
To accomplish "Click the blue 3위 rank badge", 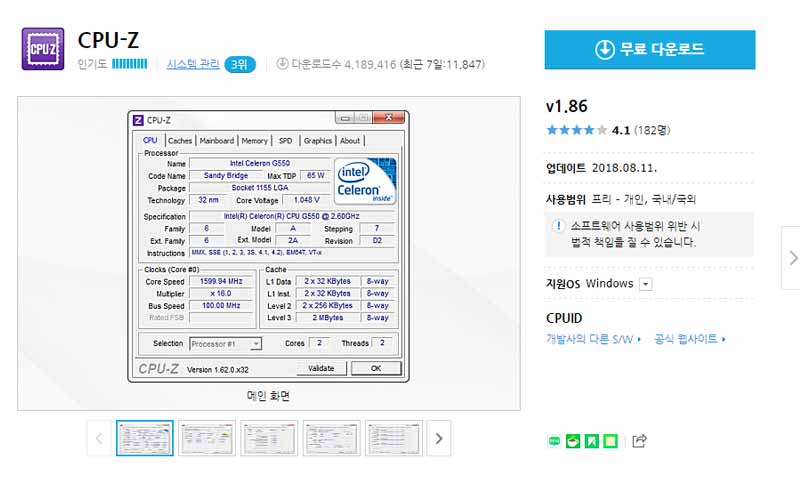I will click(239, 64).
